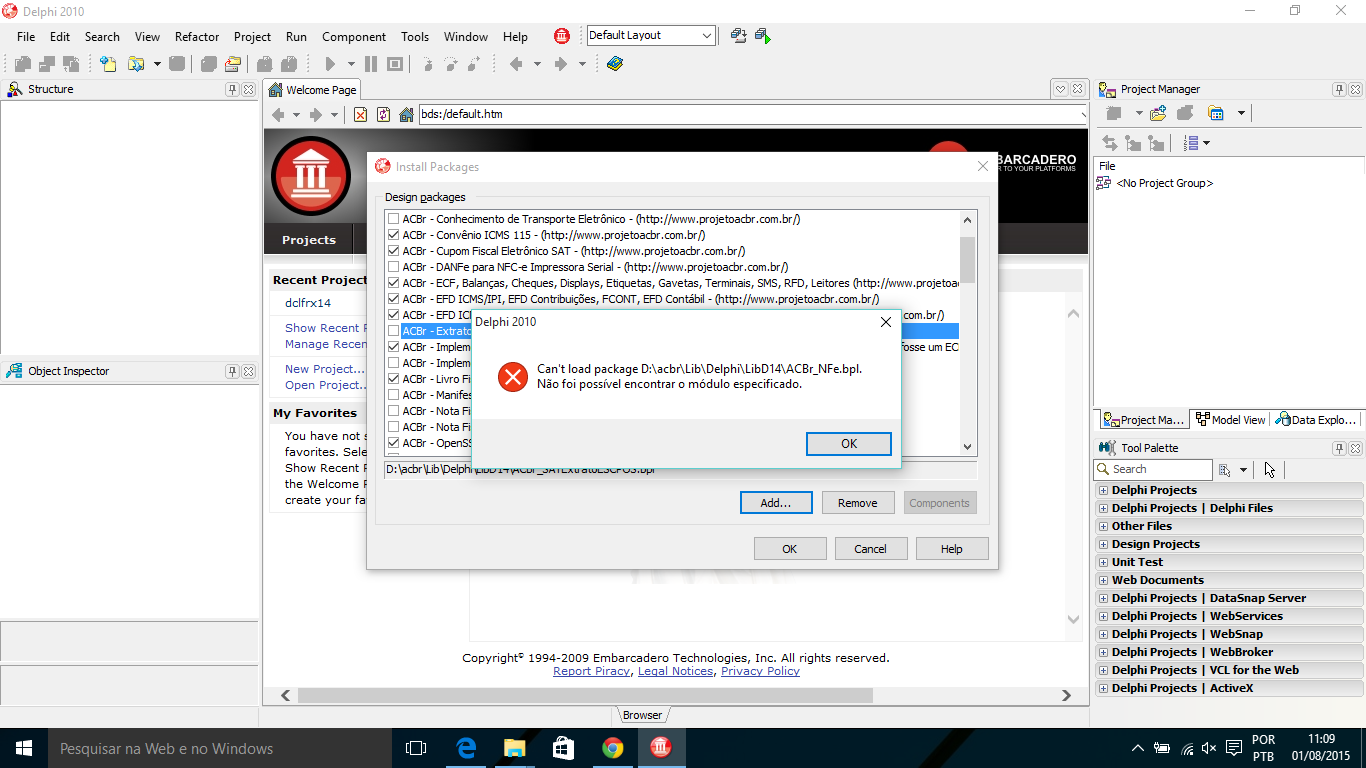This screenshot has width=1366, height=768.
Task: Click the Save Desktop layout icon
Action: 739,36
